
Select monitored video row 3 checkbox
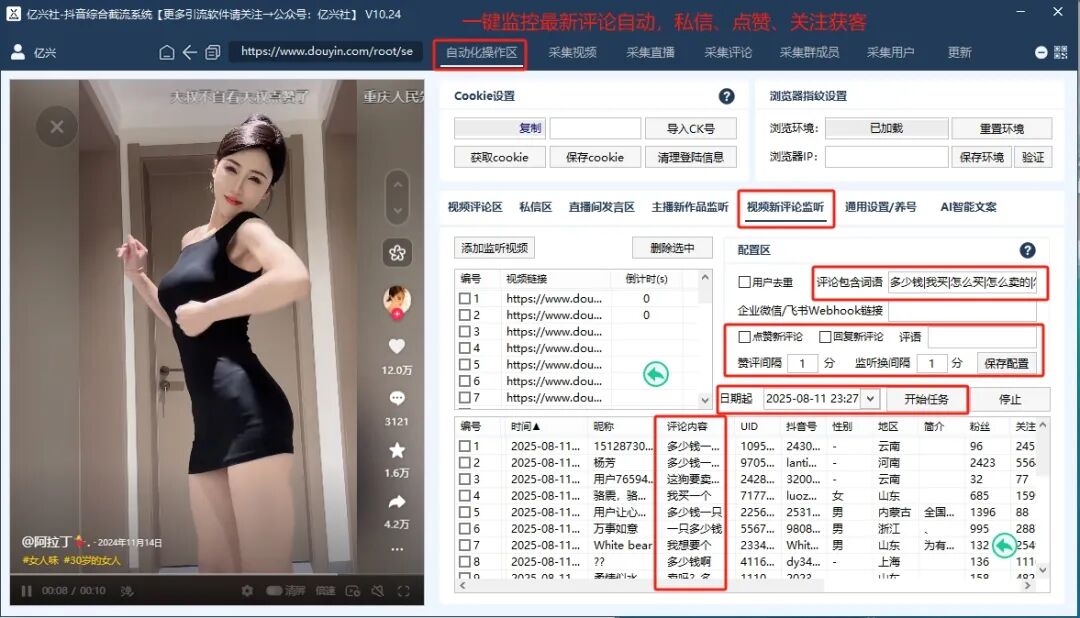tap(465, 331)
